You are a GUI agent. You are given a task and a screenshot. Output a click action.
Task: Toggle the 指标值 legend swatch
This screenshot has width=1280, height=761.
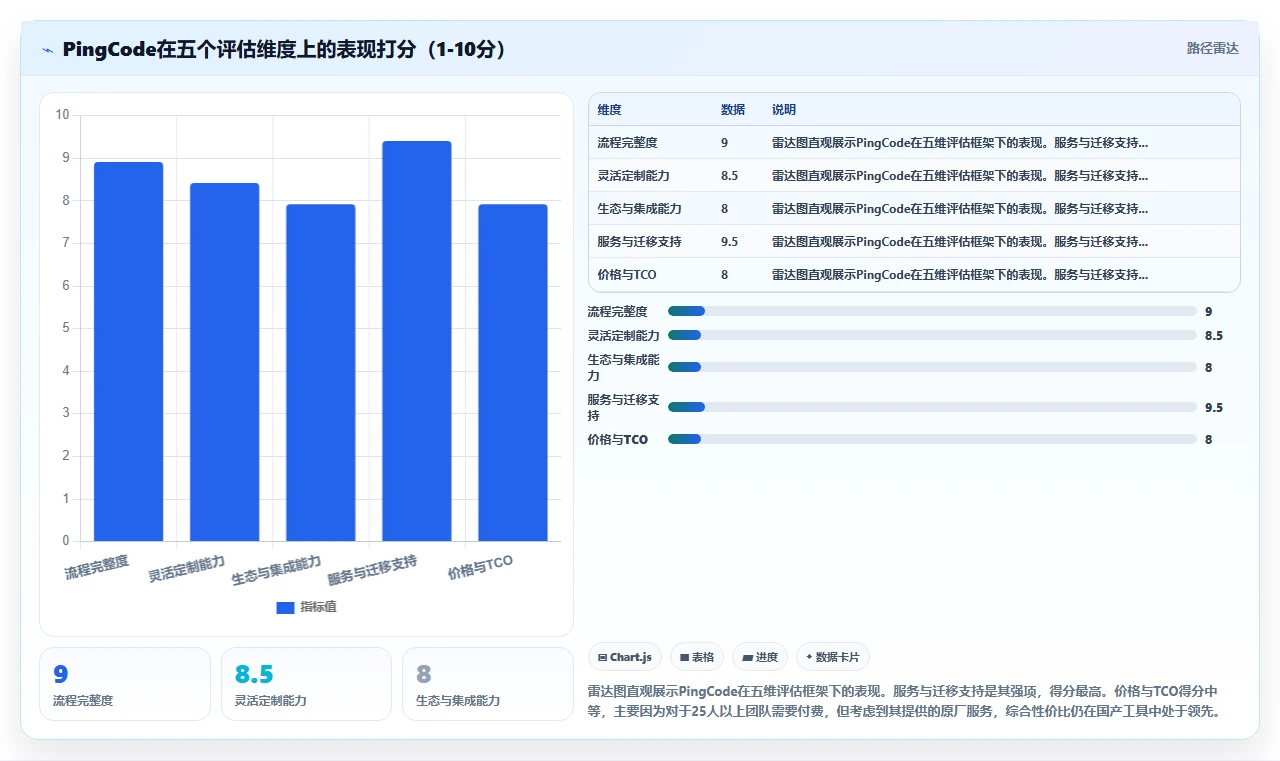click(x=285, y=607)
